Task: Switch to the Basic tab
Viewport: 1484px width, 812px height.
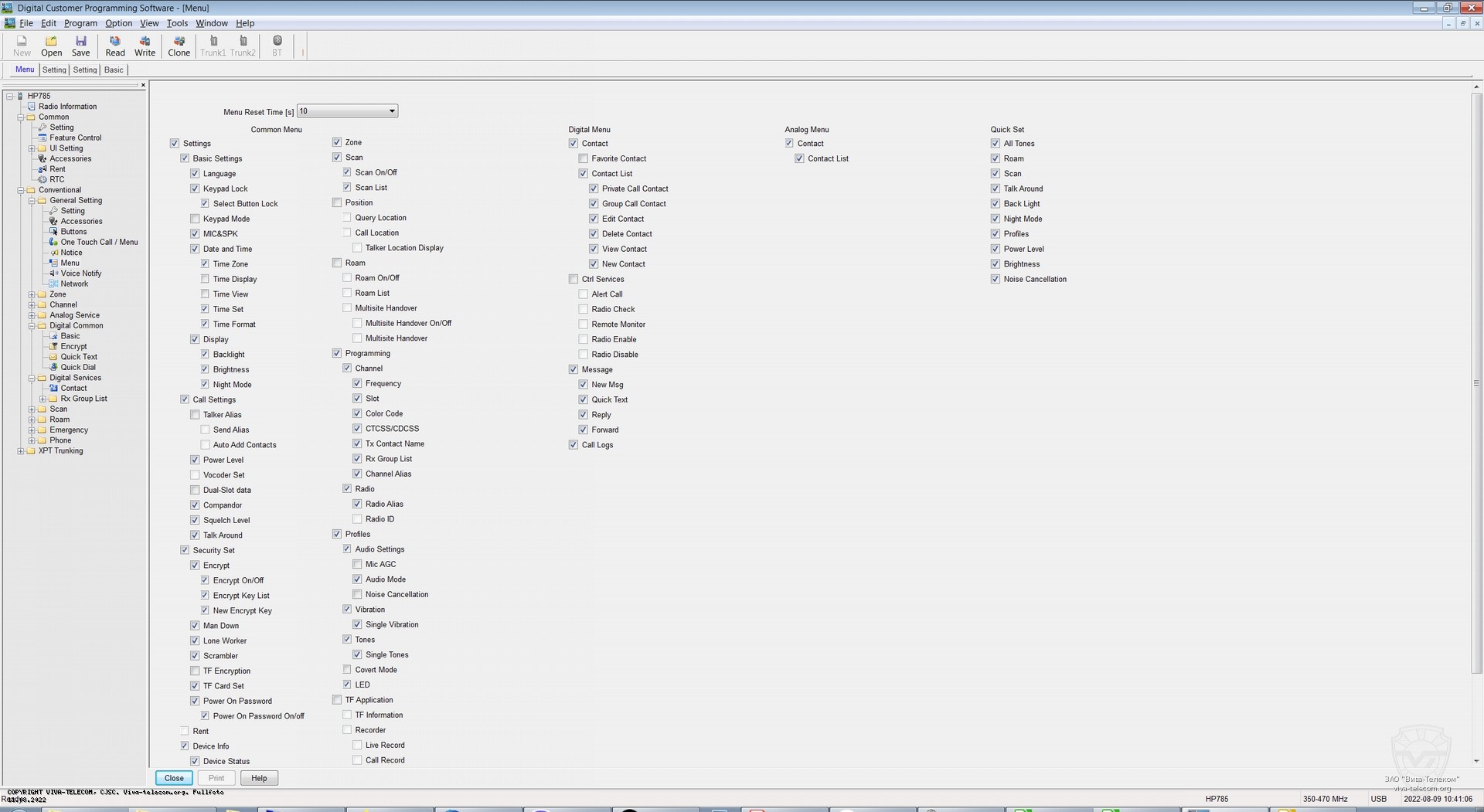Action: (114, 70)
